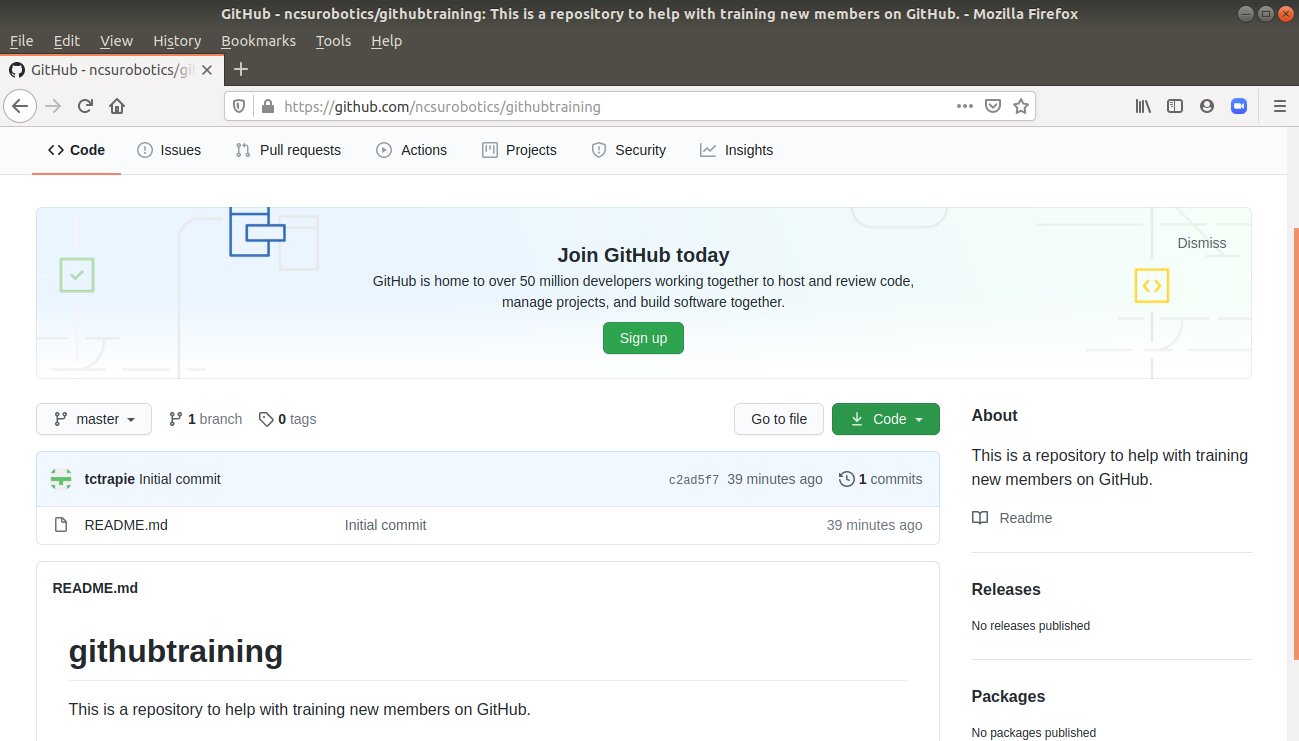
Task: Click the commit history clock icon
Action: pos(847,479)
